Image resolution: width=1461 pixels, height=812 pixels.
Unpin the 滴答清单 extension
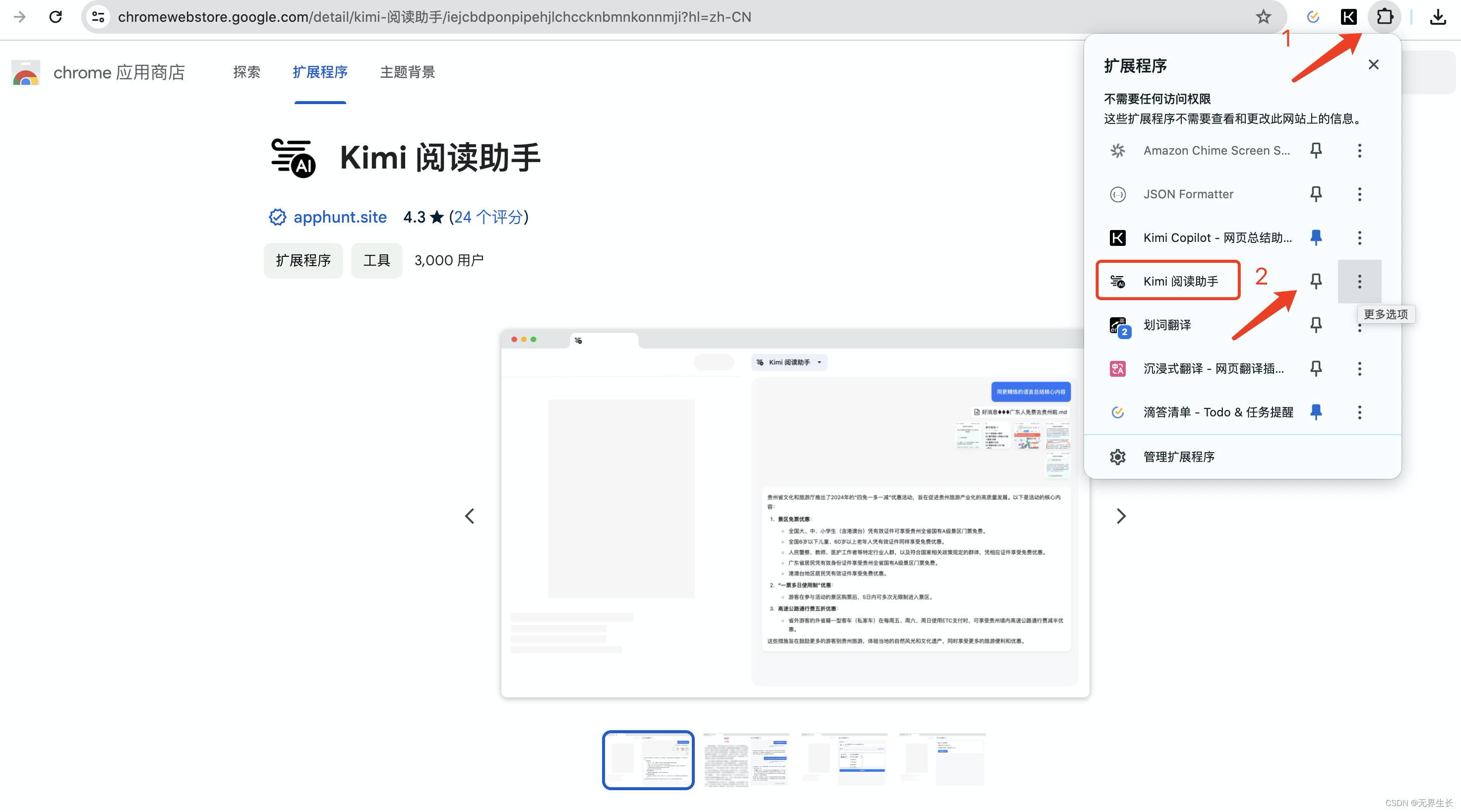tap(1316, 412)
